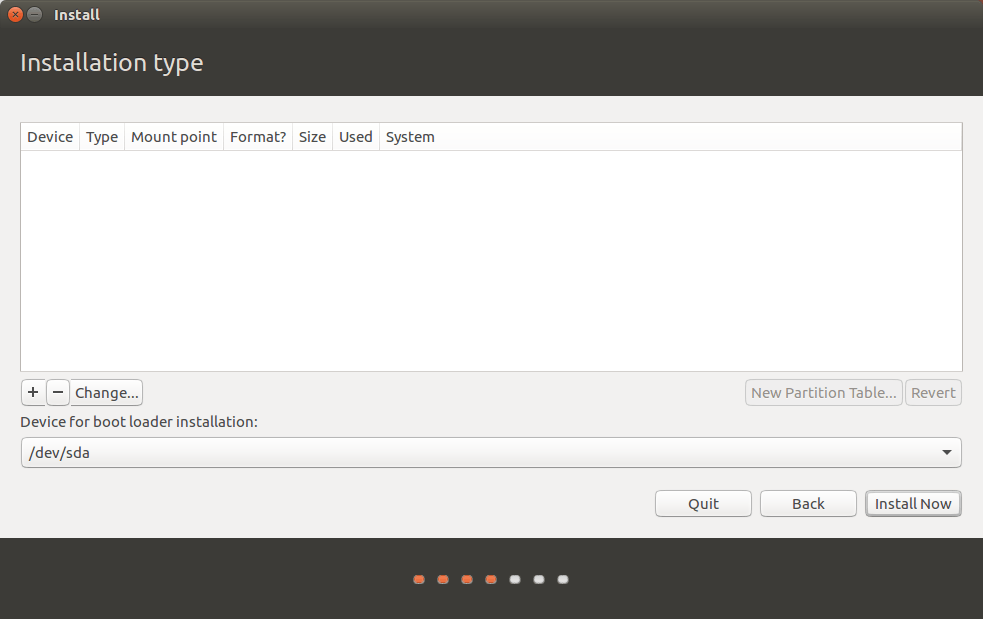Start installation with Install Now

pyautogui.click(x=913, y=504)
